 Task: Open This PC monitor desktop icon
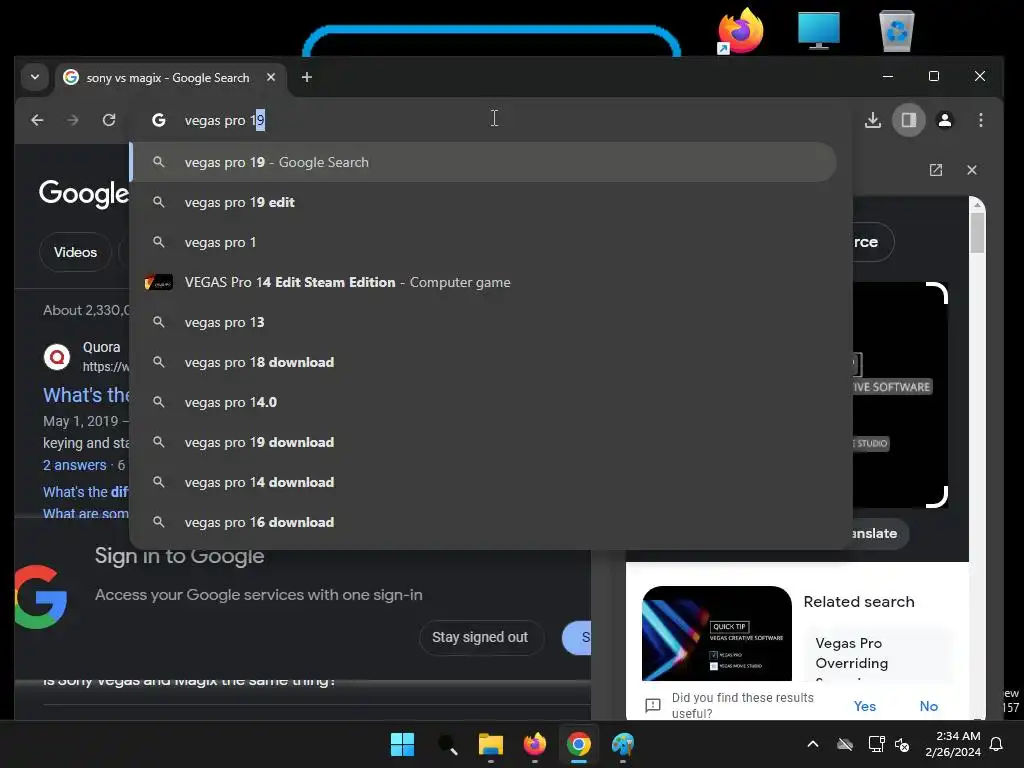(818, 30)
